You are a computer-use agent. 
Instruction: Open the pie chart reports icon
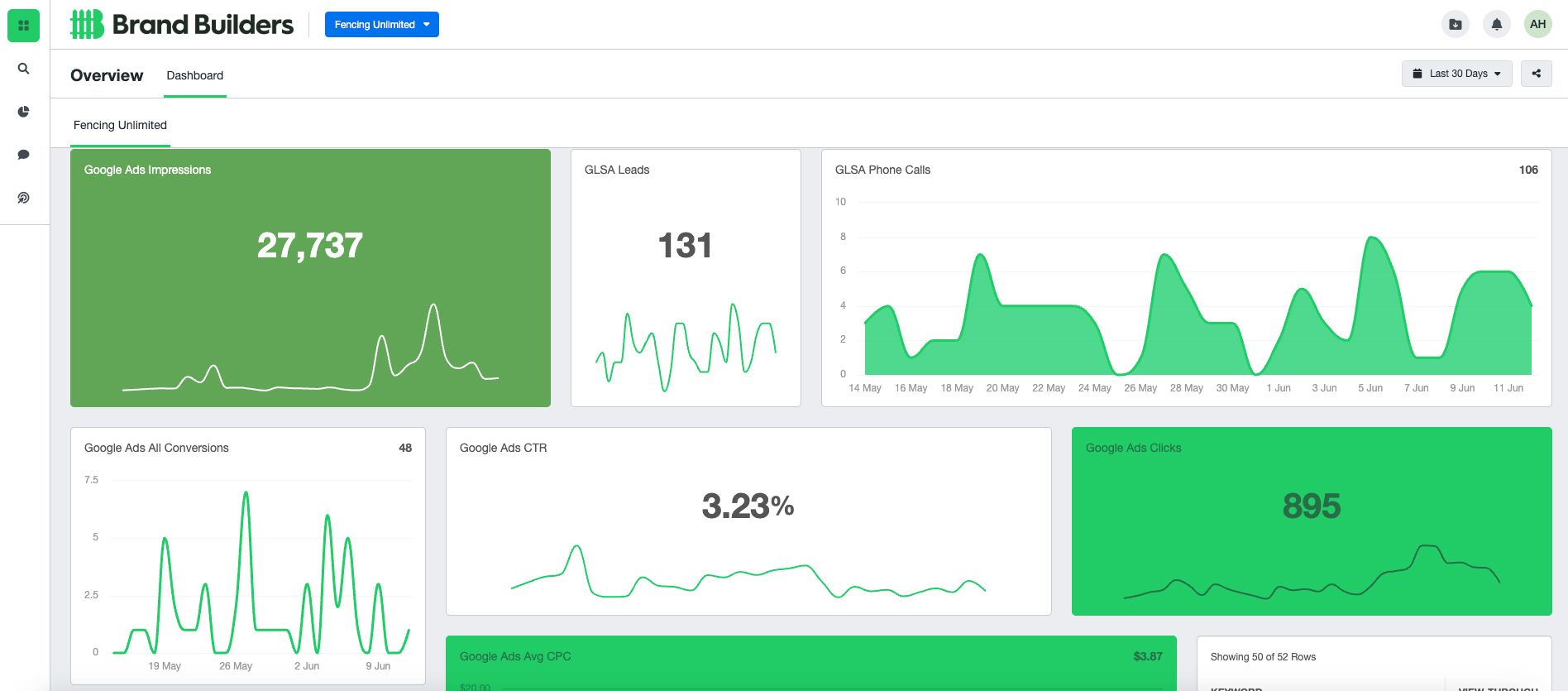[x=23, y=112]
